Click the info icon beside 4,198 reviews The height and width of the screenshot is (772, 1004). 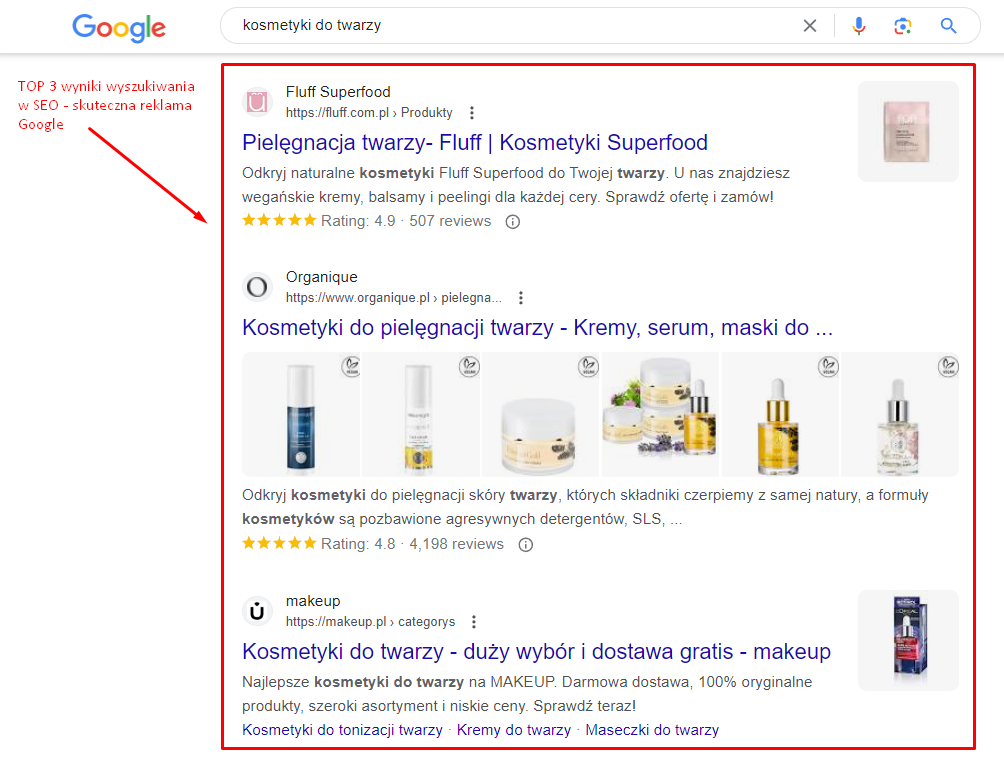click(525, 545)
